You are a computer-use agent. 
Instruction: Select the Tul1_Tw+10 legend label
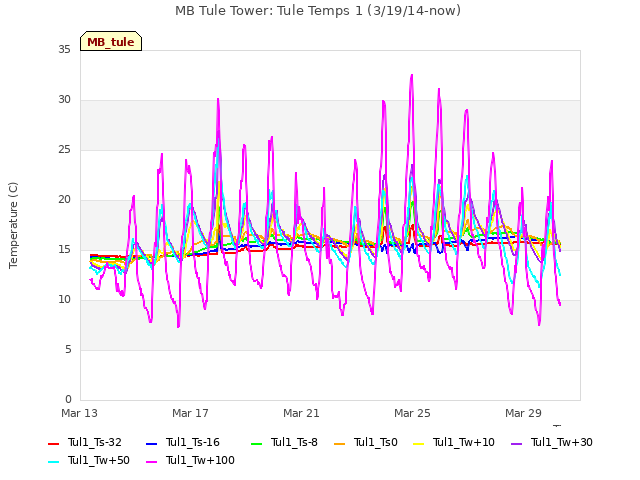pyautogui.click(x=464, y=442)
